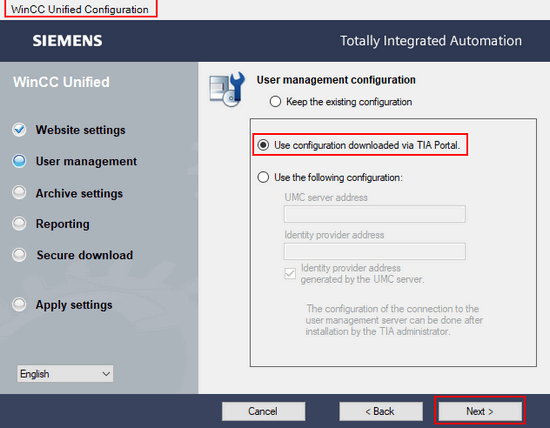Go to Apply settings step
Image resolution: width=550 pixels, height=428 pixels.
74,305
